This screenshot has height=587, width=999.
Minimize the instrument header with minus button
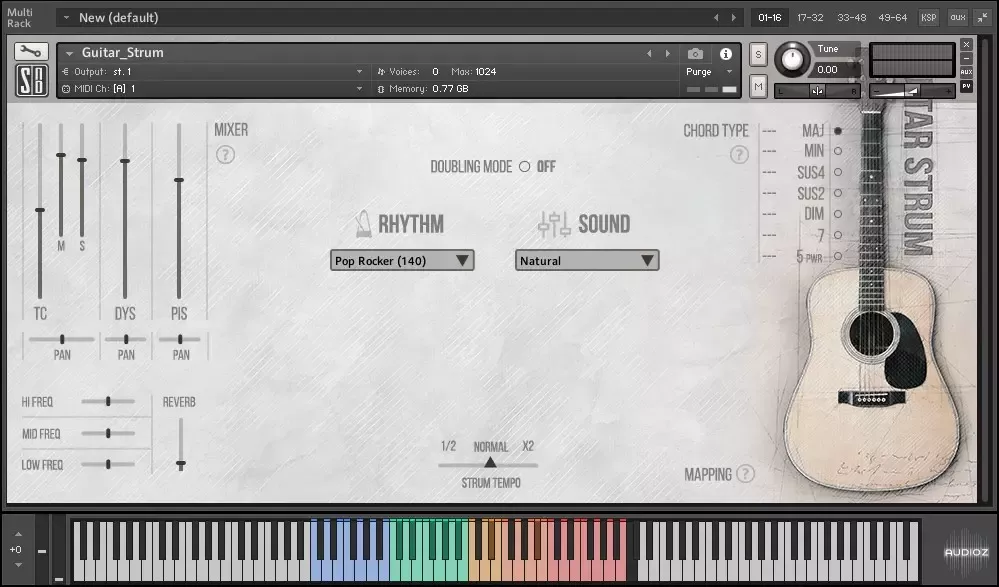point(967,59)
